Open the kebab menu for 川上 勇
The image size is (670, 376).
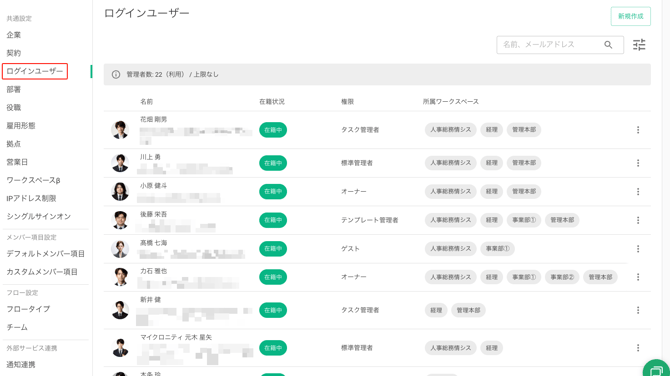pyautogui.click(x=638, y=163)
